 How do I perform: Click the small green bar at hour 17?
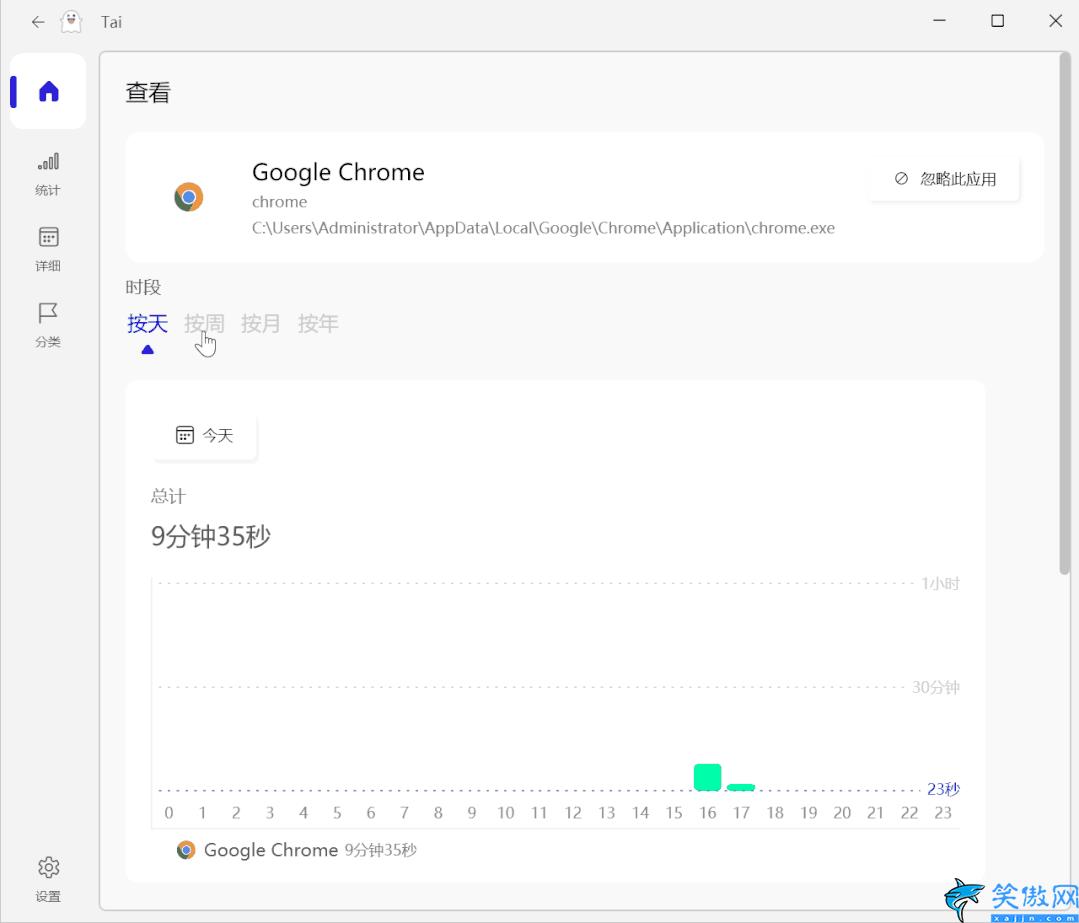741,787
